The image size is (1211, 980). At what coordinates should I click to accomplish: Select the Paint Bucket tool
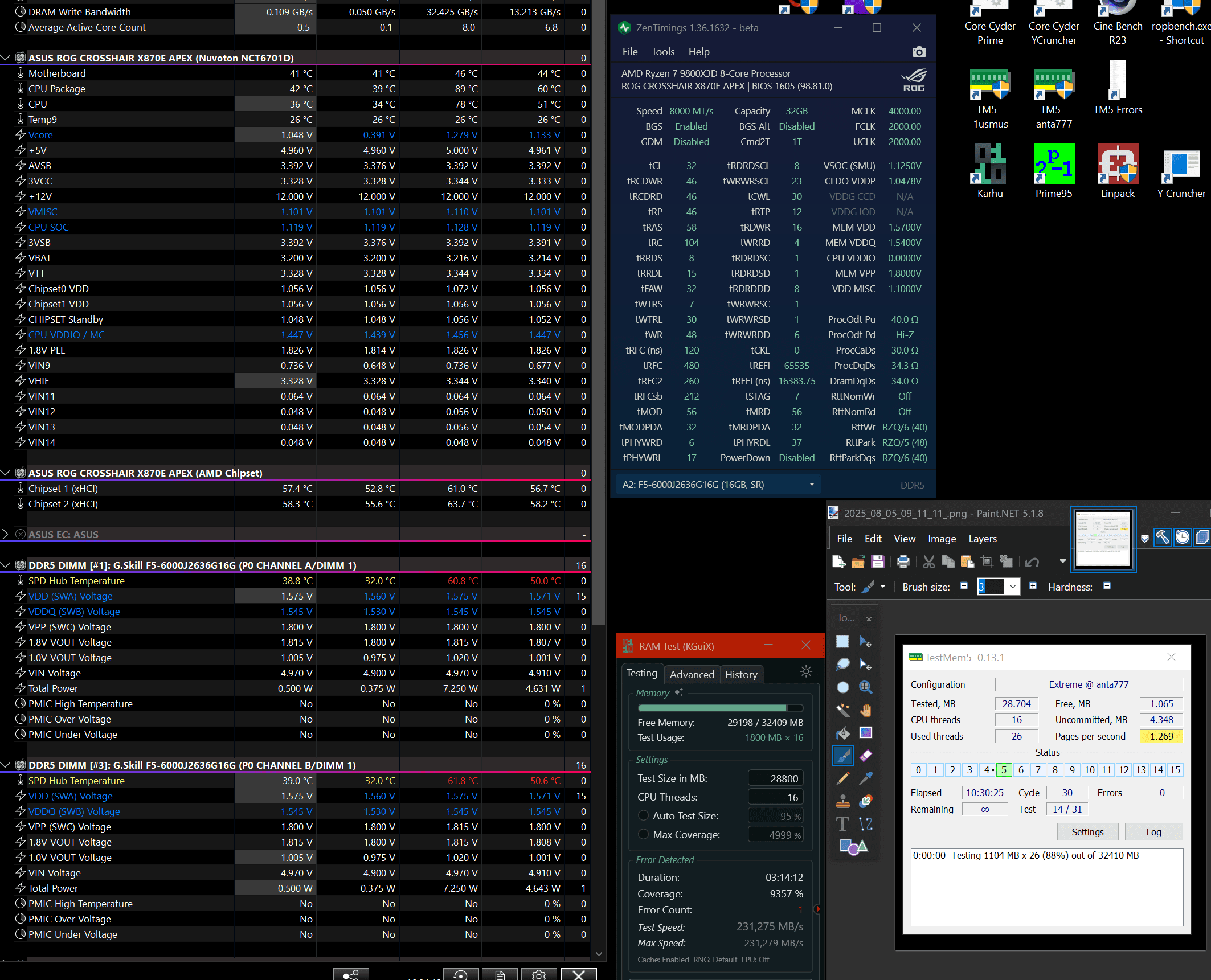tap(842, 733)
